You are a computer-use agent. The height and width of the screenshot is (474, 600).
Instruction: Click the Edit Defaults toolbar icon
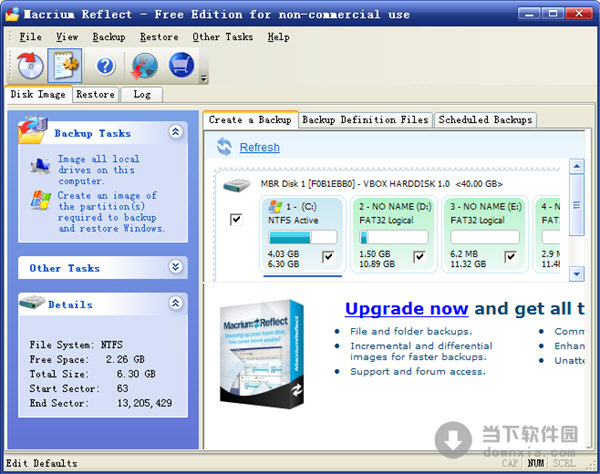[65, 65]
